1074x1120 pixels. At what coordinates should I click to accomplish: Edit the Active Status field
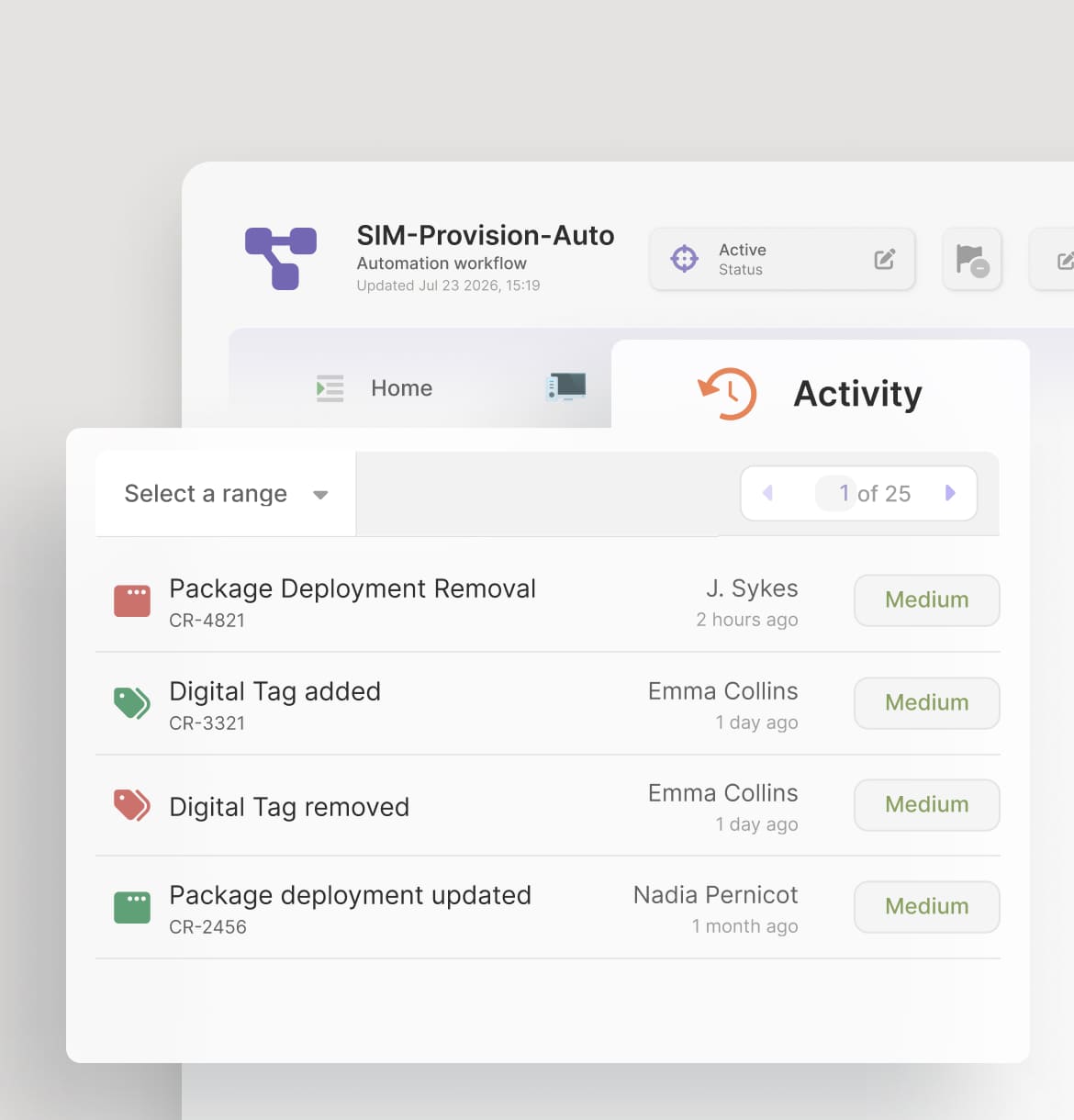coord(884,259)
